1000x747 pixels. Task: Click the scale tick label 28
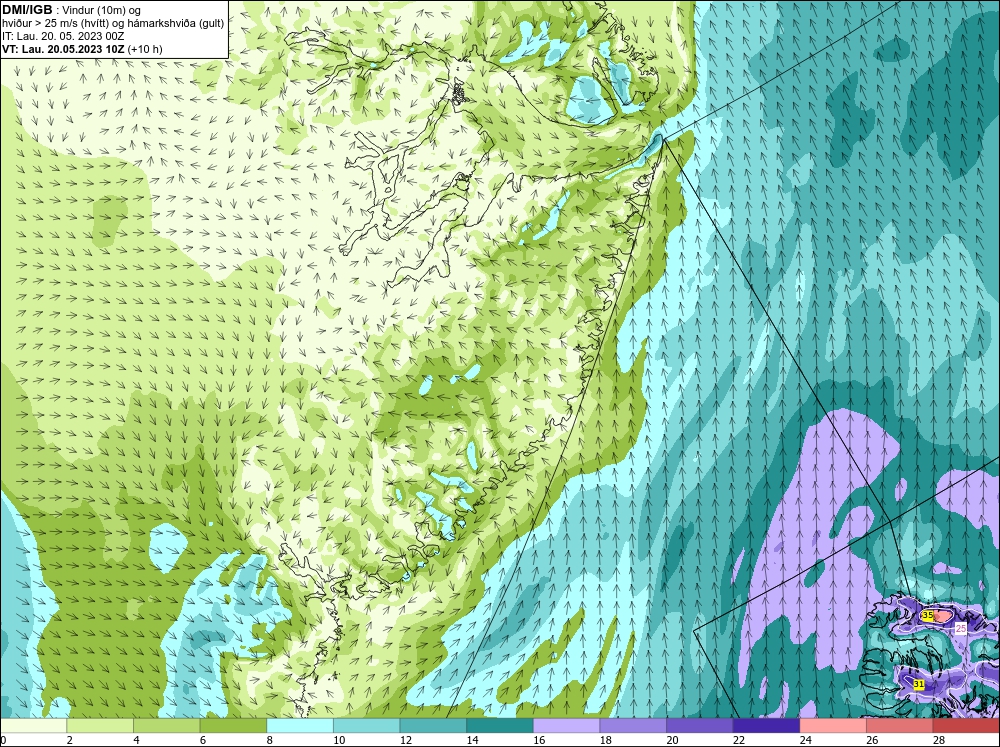click(x=939, y=740)
